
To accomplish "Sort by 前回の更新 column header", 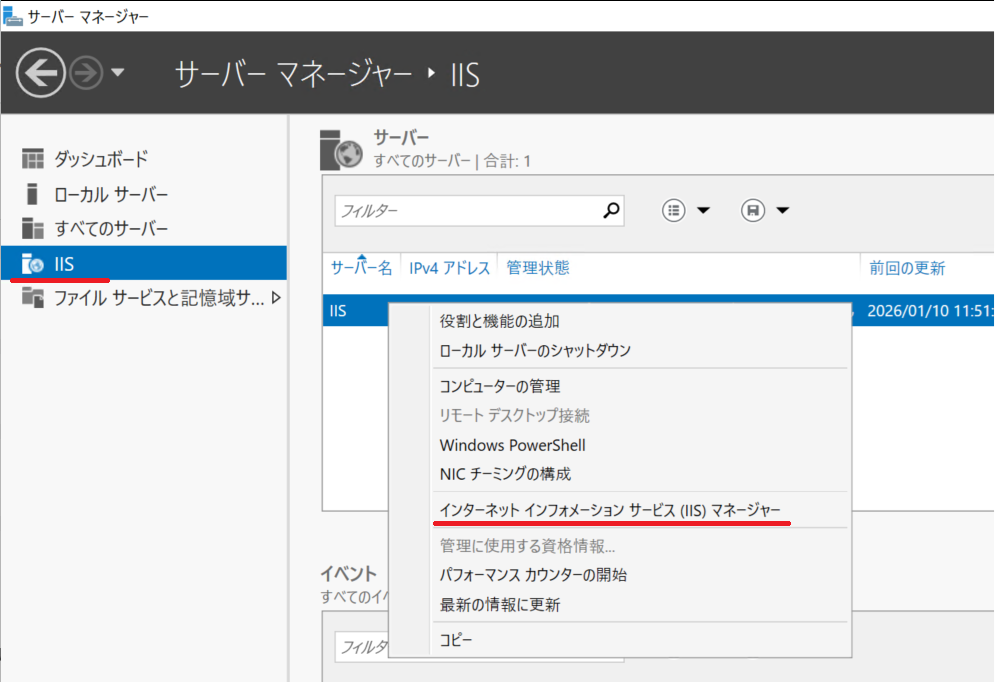I will coord(907,268).
